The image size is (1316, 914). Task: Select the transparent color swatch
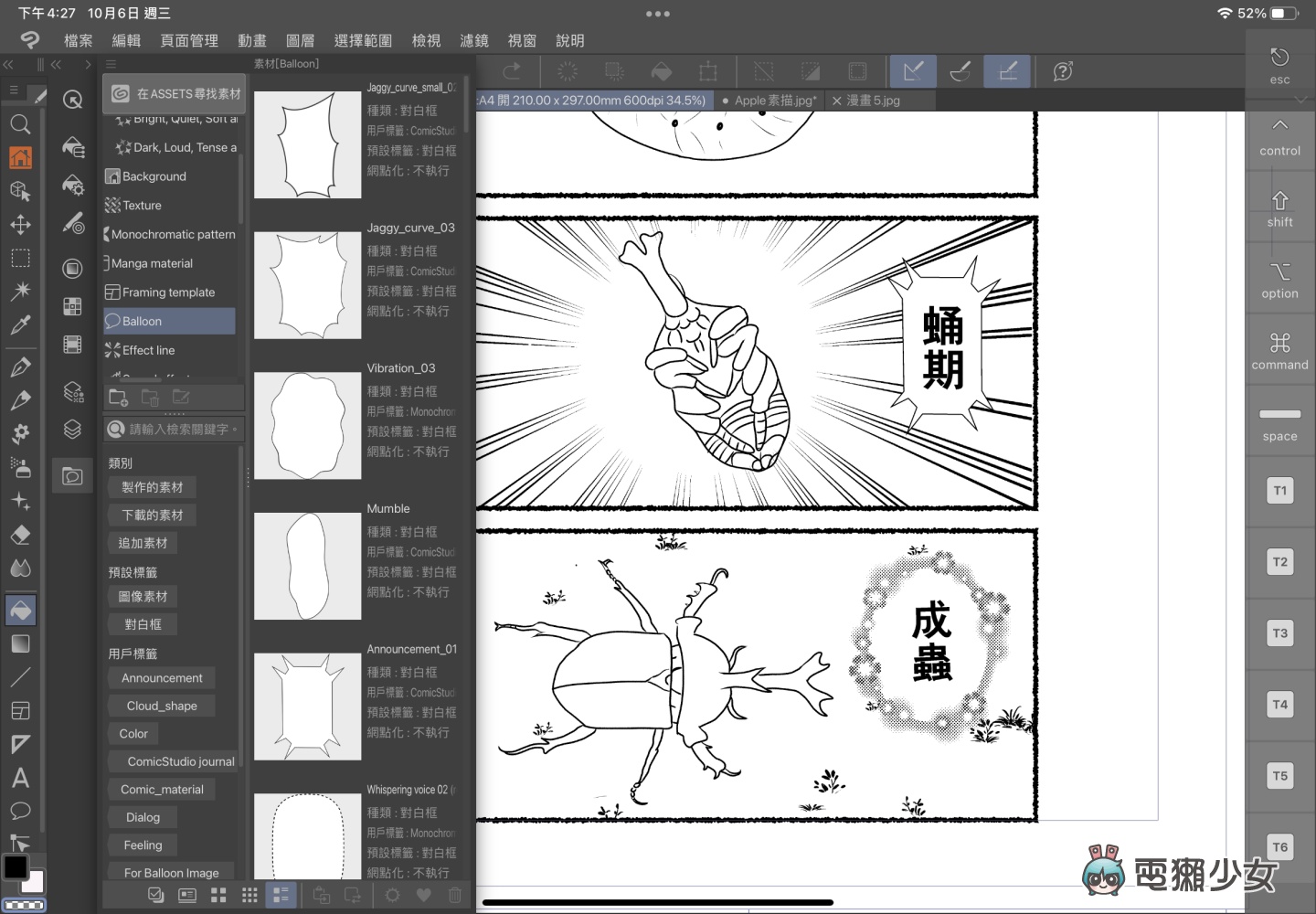click(x=24, y=905)
